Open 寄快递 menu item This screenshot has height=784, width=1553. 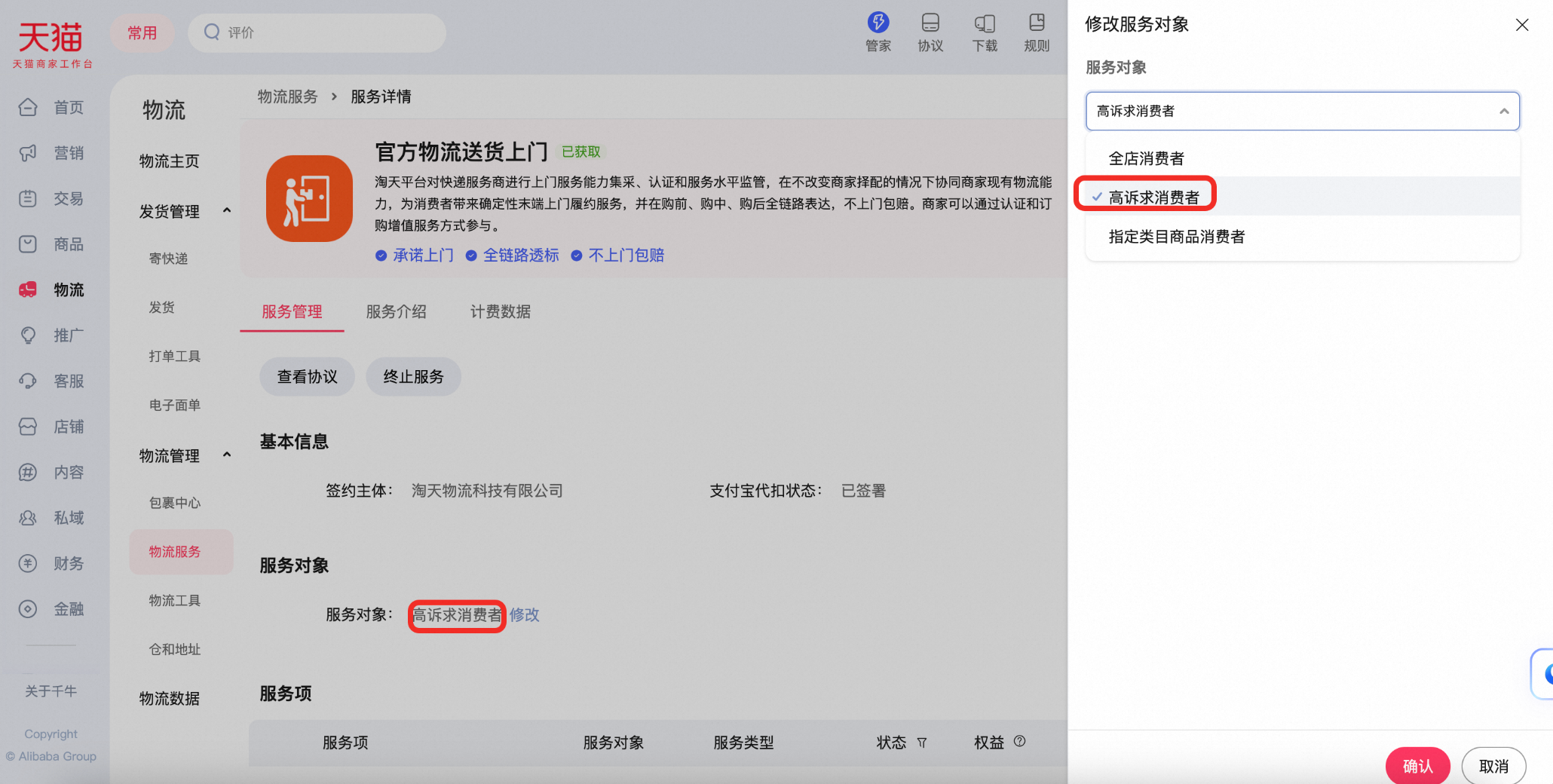point(168,259)
